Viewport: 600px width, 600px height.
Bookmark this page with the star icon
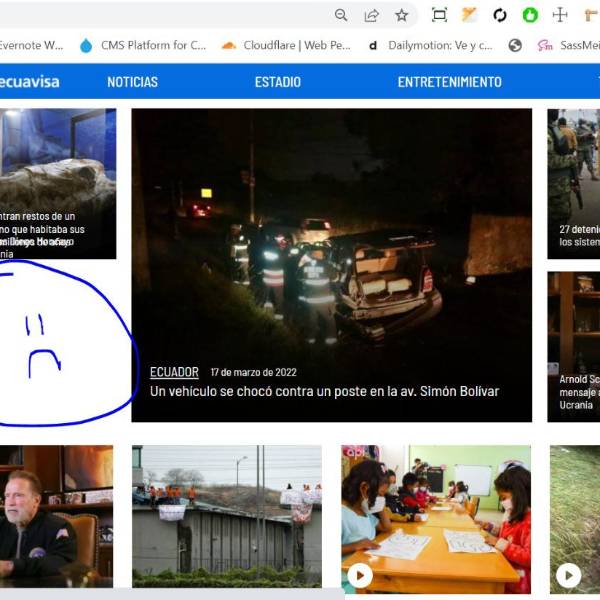(x=401, y=15)
